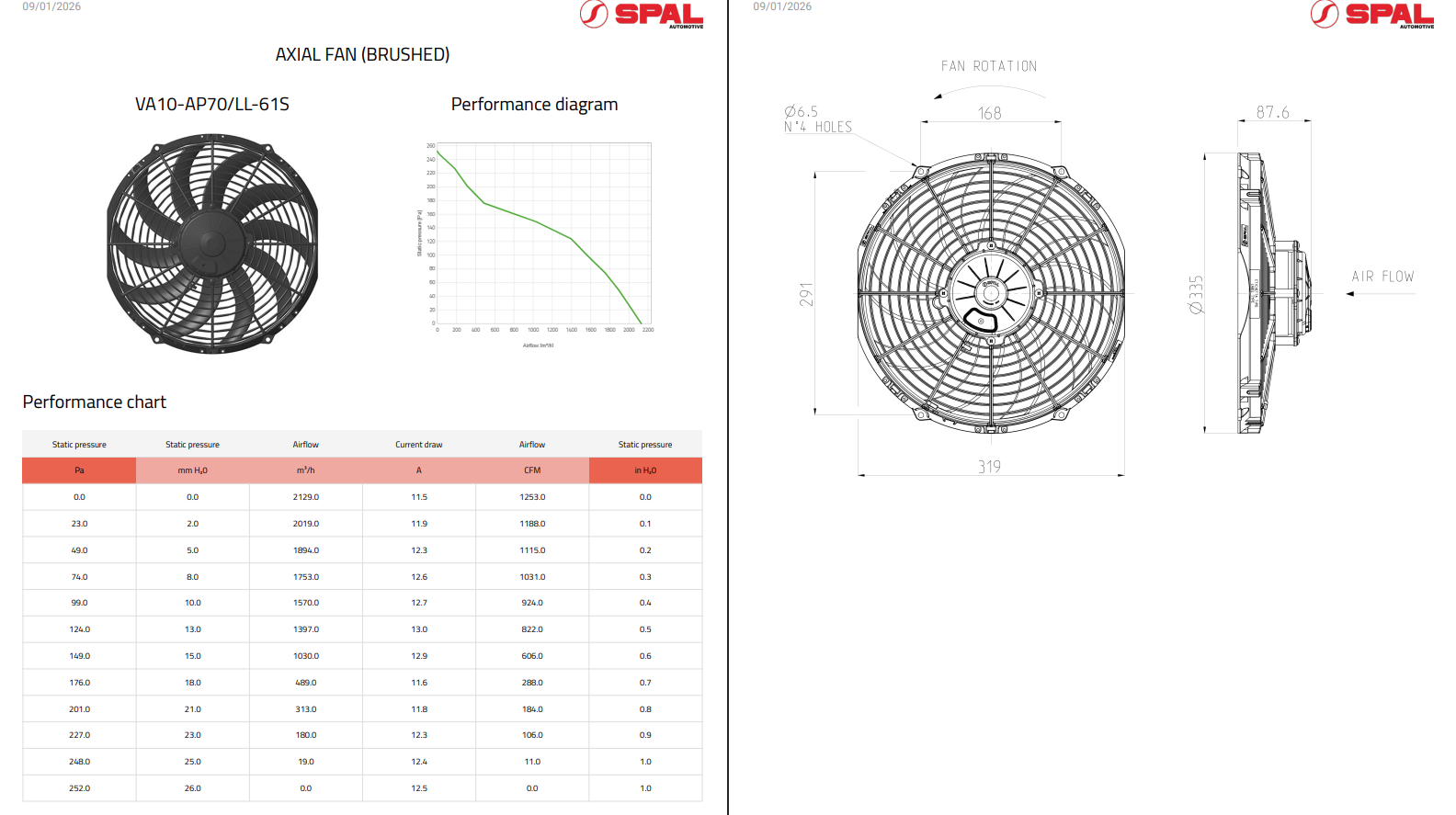Click the SPAL logo on the right page

pyautogui.click(x=1371, y=15)
